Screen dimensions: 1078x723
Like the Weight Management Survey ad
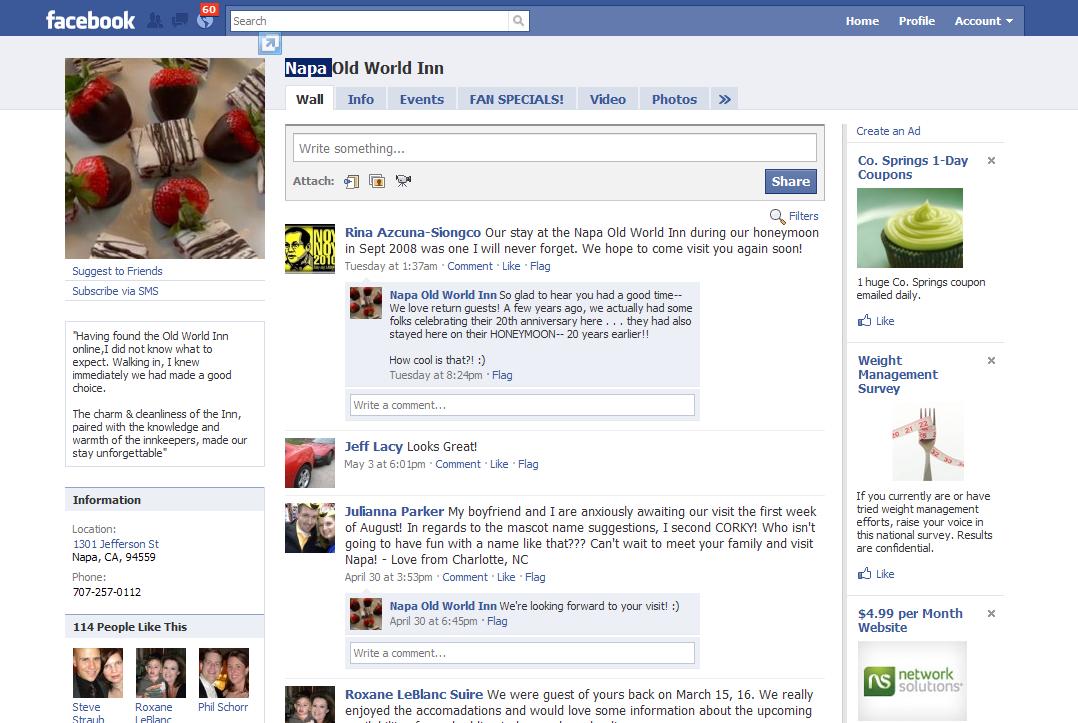pyautogui.click(x=876, y=574)
